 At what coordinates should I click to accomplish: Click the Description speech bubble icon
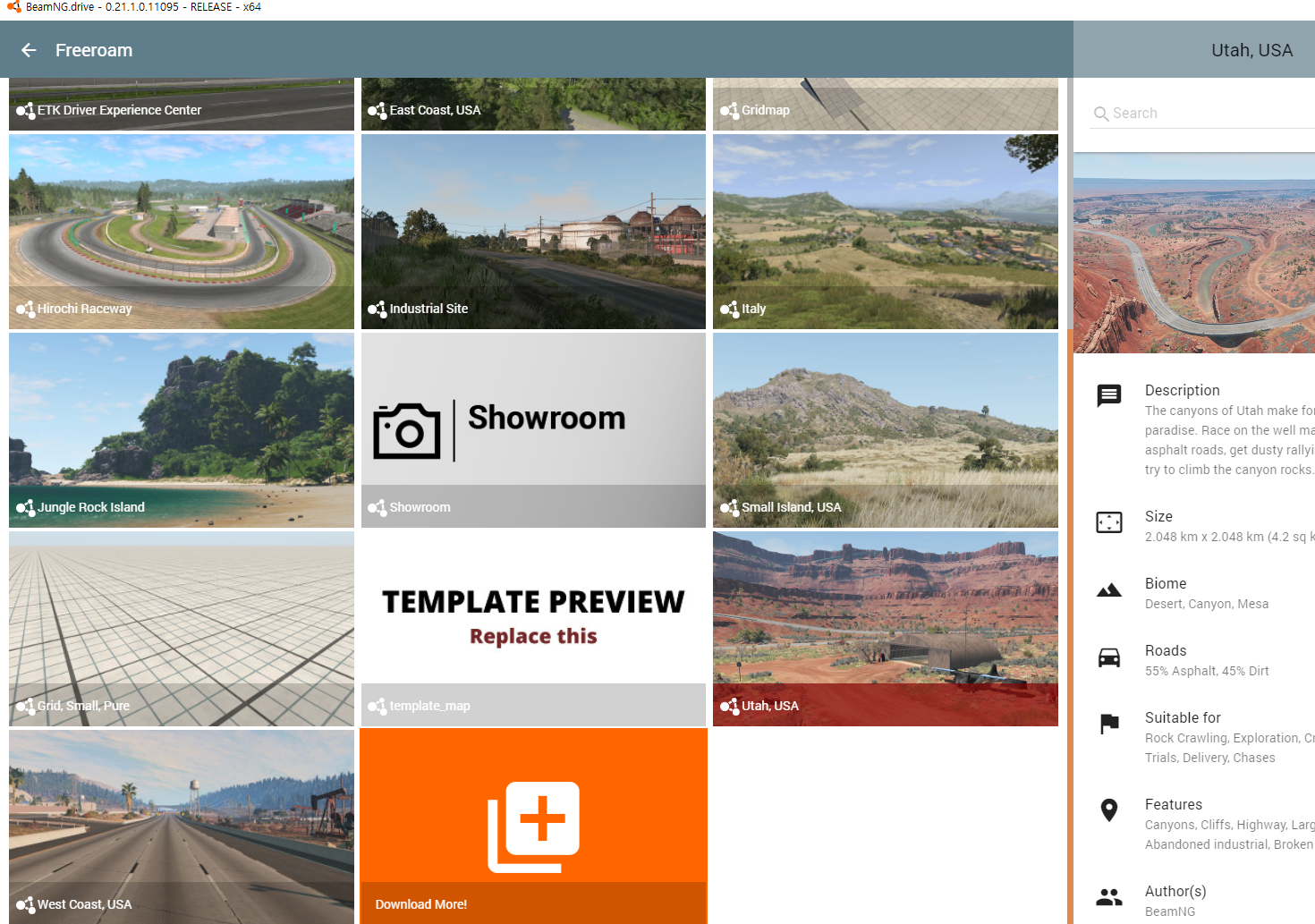[x=1109, y=395]
